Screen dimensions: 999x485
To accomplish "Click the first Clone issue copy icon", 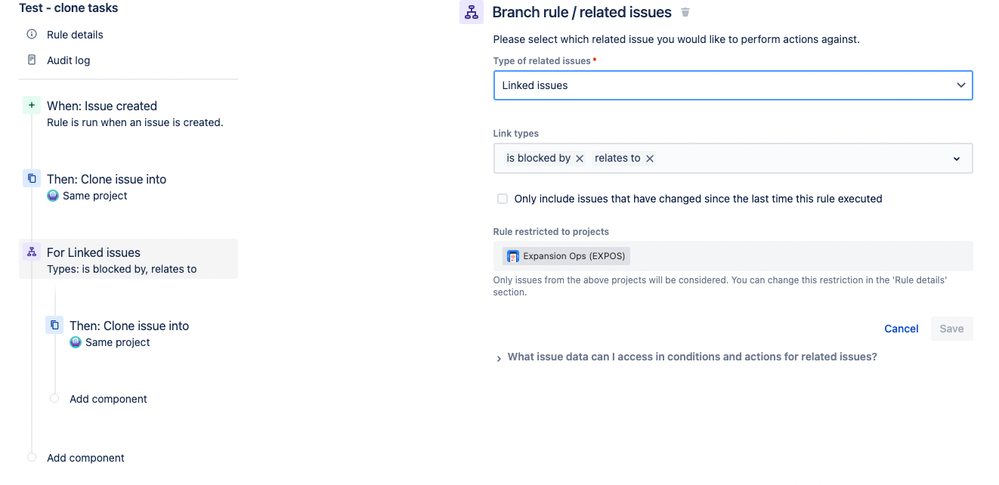I will pyautogui.click(x=32, y=178).
